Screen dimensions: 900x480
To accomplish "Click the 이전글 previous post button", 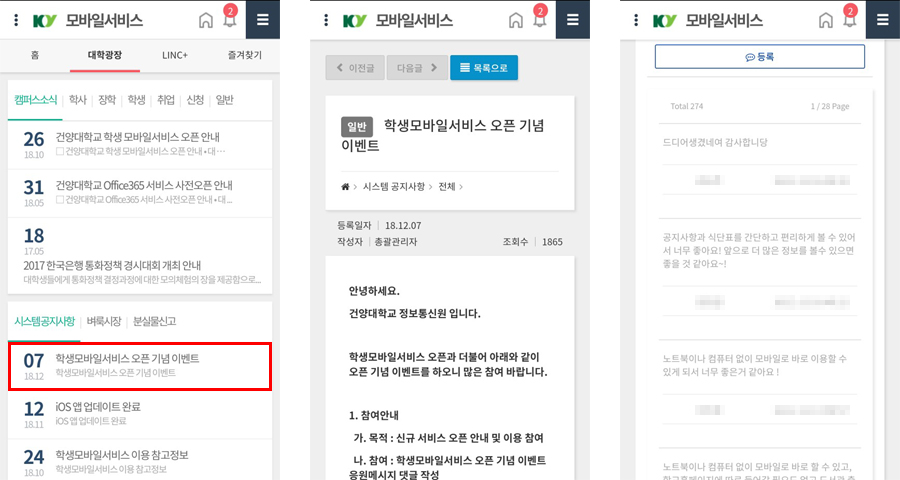I will tap(354, 68).
